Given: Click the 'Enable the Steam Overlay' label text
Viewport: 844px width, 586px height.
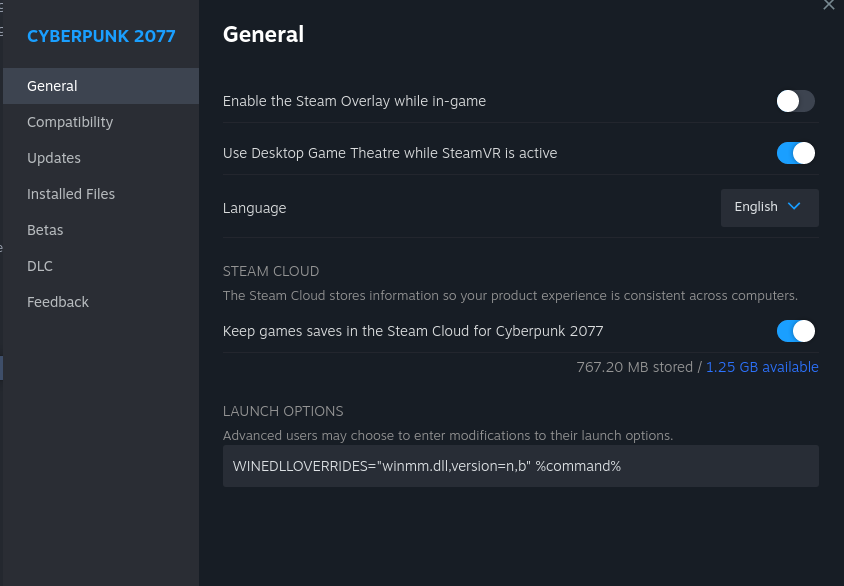Looking at the screenshot, I should 354,101.
